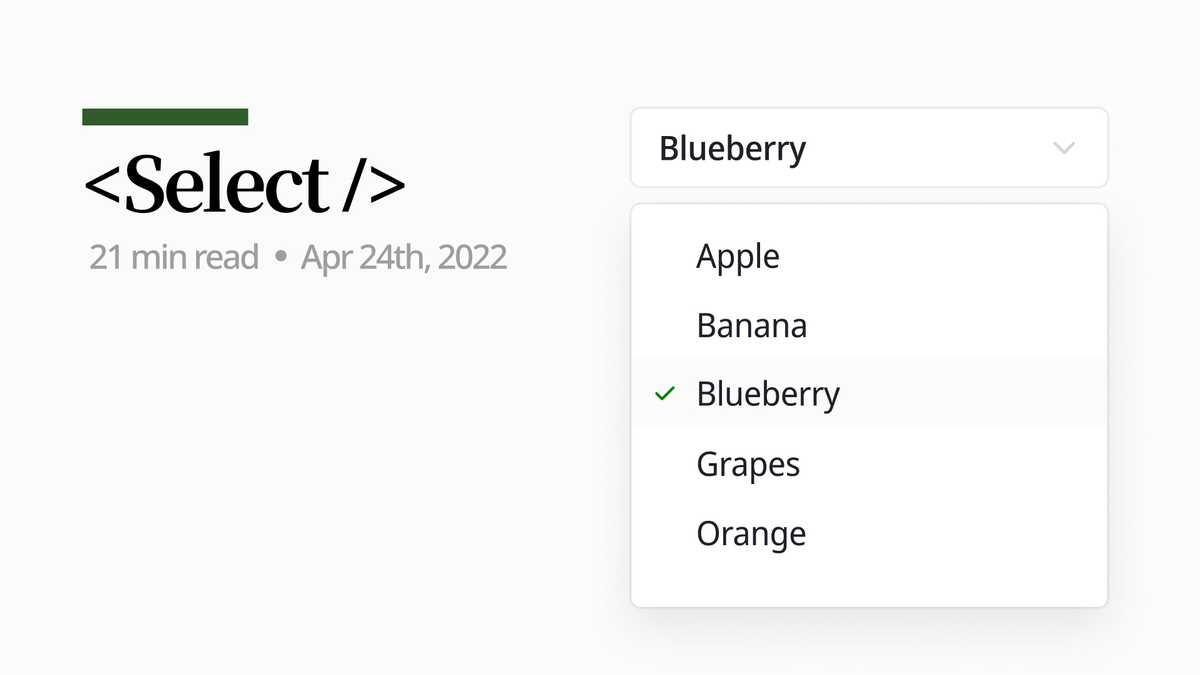
Task: Click the bullet dot separator after read time
Action: tap(280, 258)
